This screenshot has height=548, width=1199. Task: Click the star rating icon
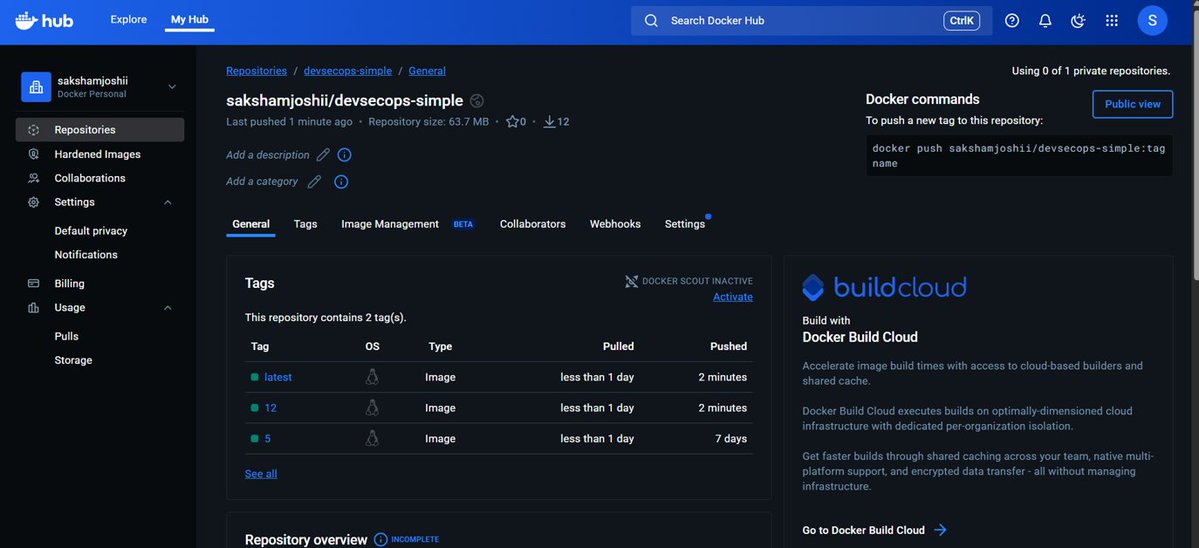tap(512, 122)
